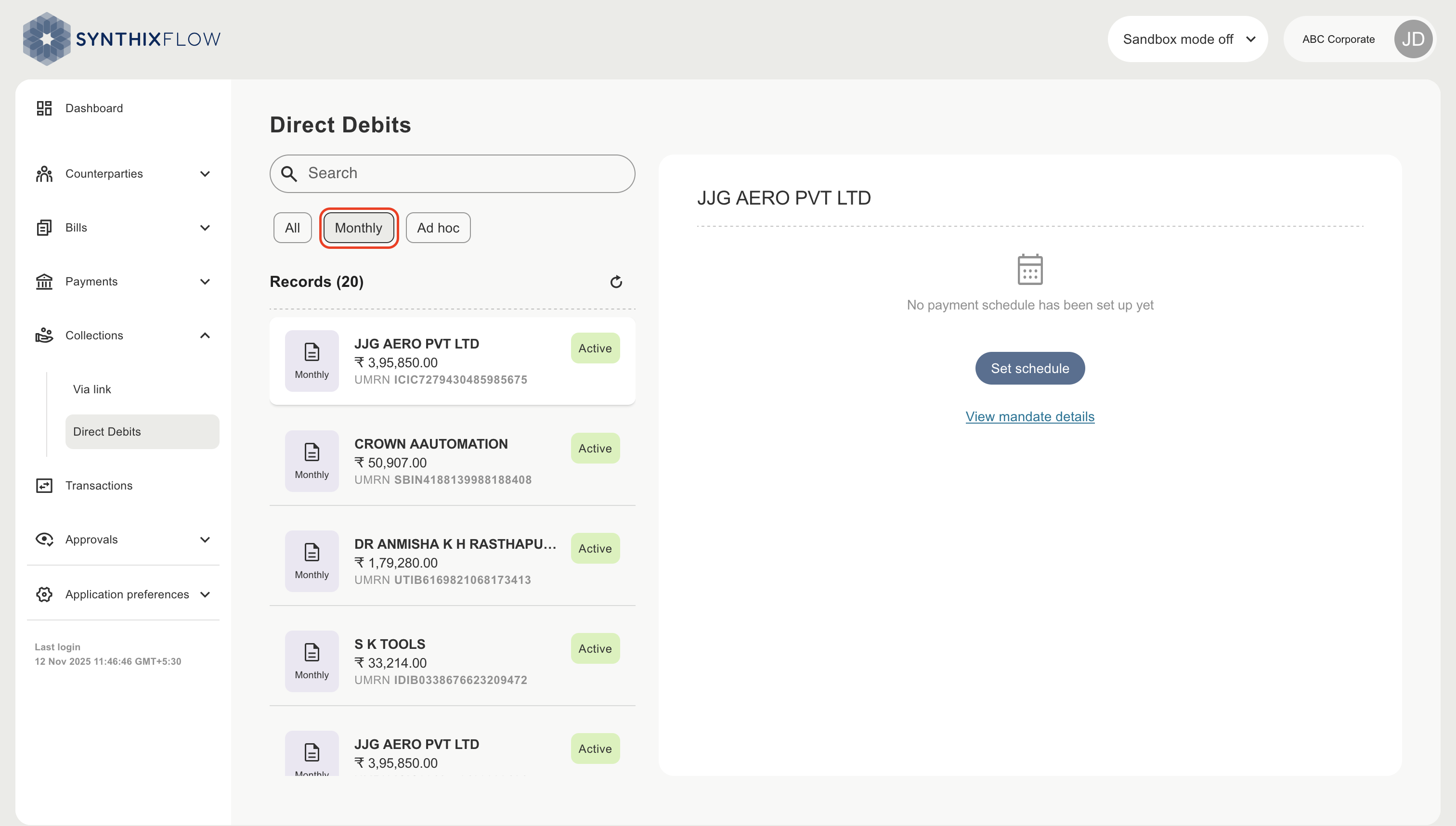This screenshot has height=826, width=1456.
Task: Select first JJG AERO PVT LTD record
Action: [x=452, y=361]
